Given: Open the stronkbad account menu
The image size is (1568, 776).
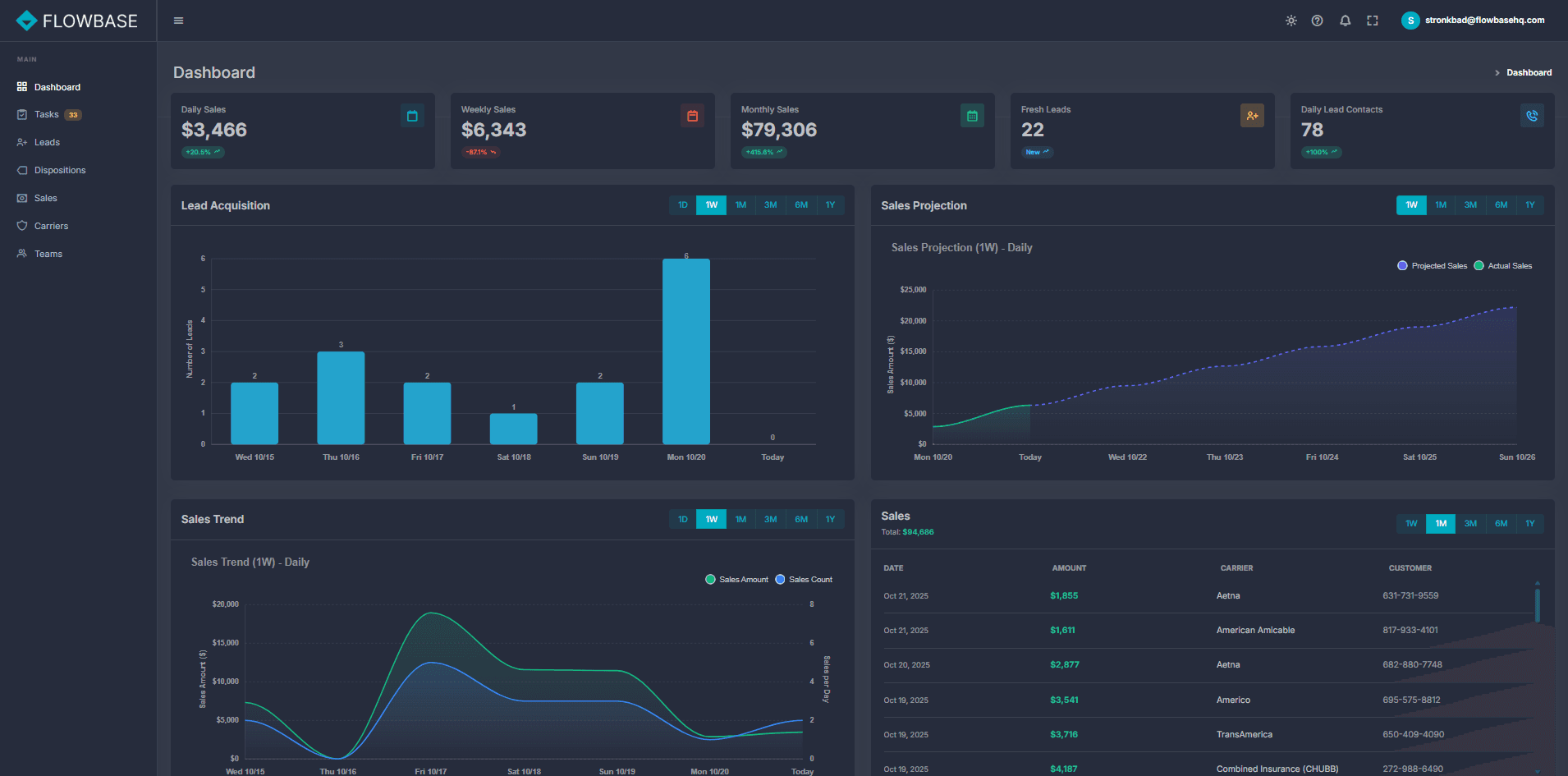Looking at the screenshot, I should click(x=1473, y=20).
